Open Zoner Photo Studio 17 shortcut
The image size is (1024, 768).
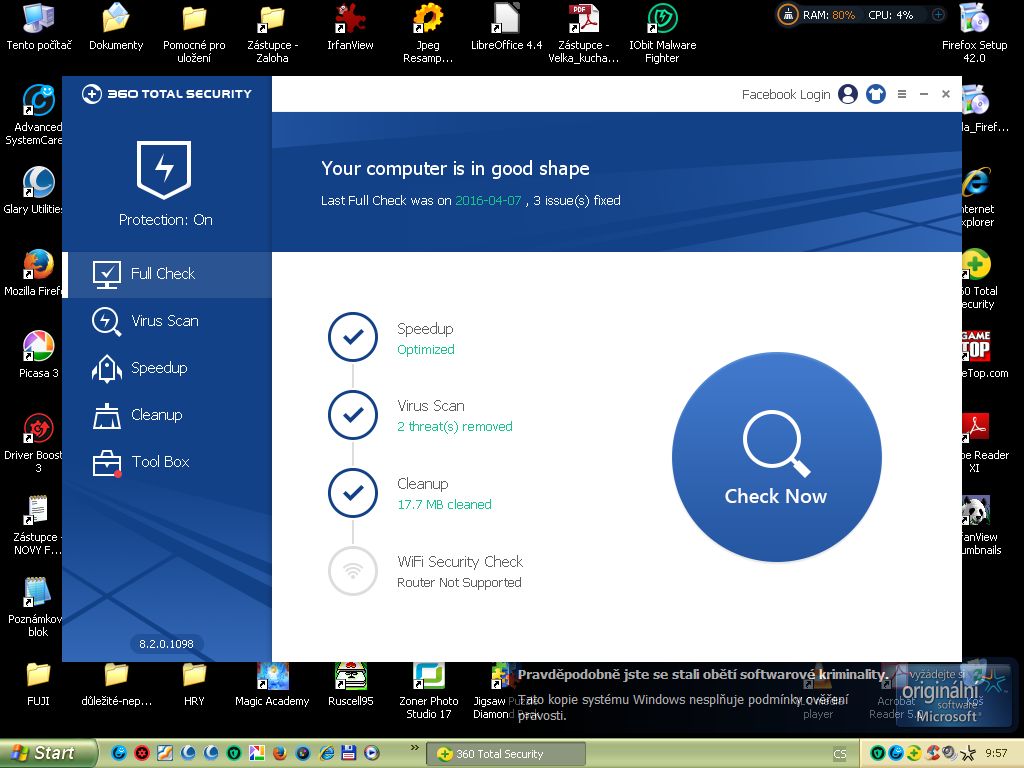pyautogui.click(x=428, y=690)
